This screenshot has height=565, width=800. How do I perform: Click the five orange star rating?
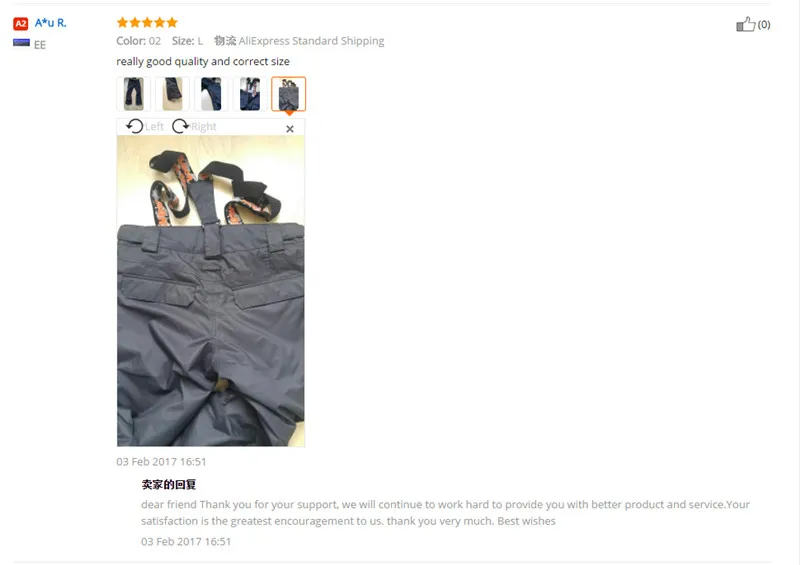[147, 22]
